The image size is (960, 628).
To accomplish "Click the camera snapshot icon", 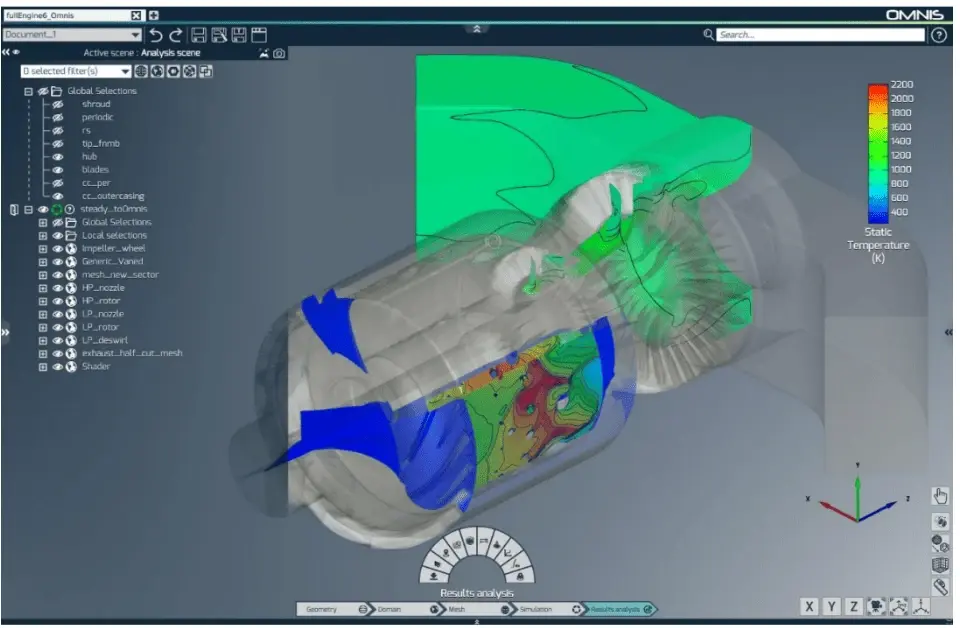I will (279, 53).
